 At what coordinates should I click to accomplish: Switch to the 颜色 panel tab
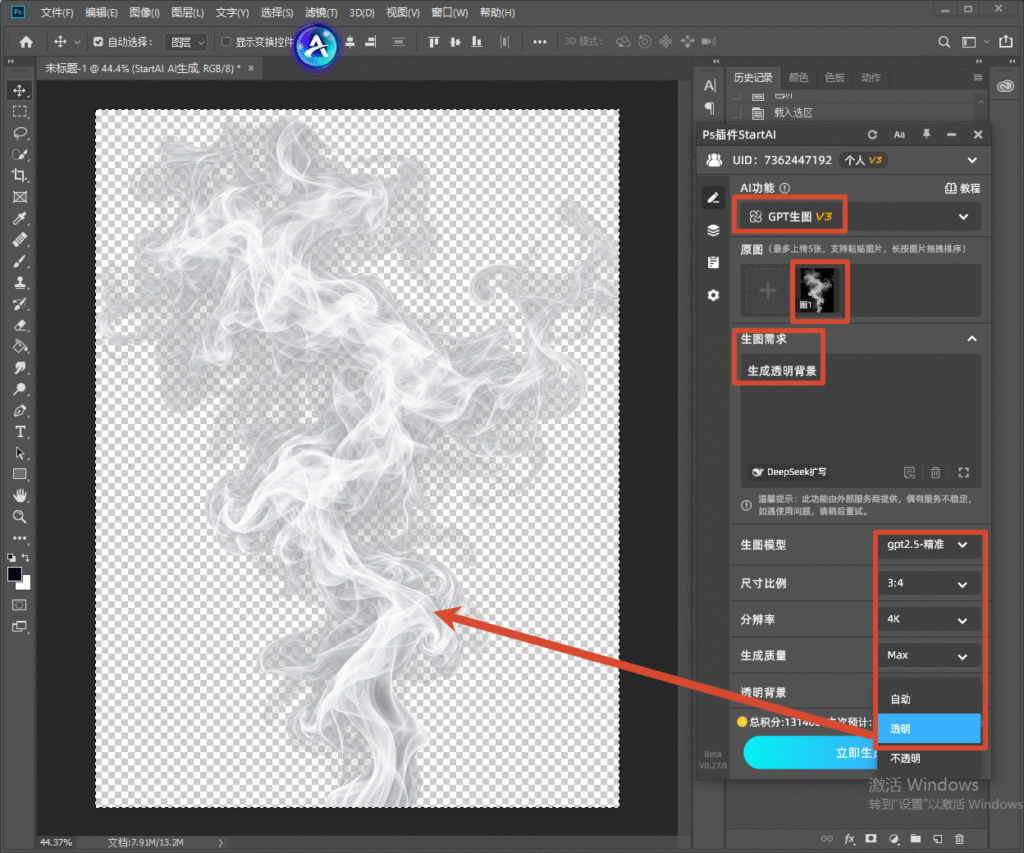coord(798,78)
